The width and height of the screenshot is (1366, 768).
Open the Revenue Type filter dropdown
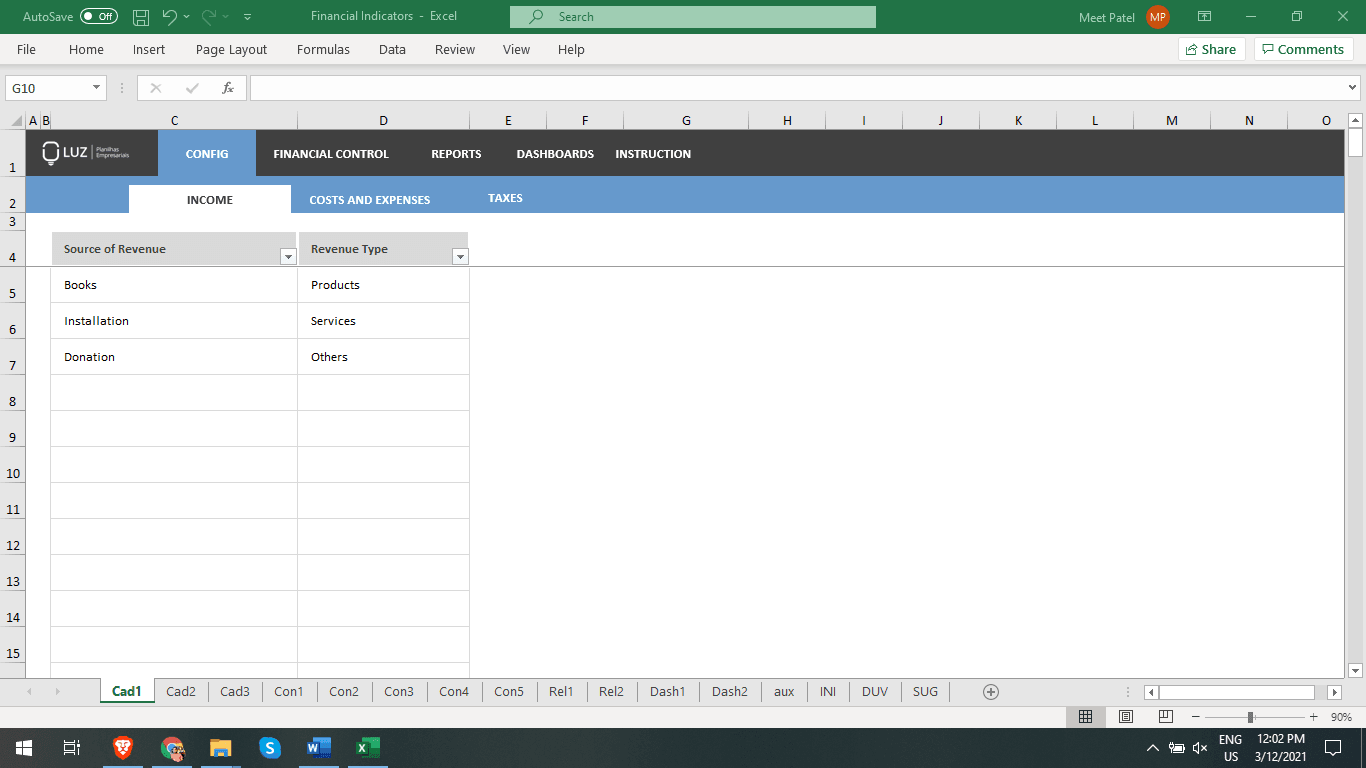pyautogui.click(x=460, y=256)
